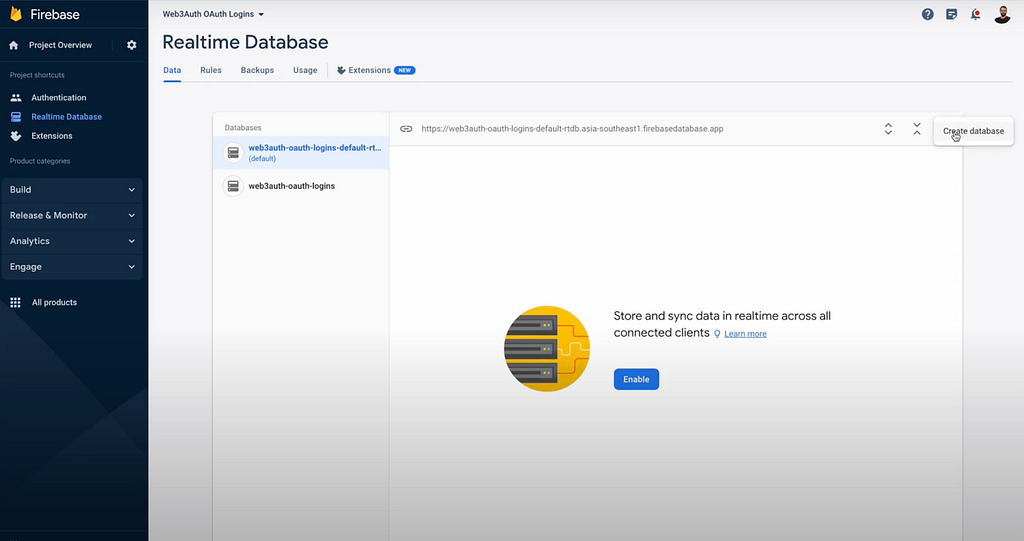Click the Enable button
Screen dimensions: 1024x541
pos(636,379)
